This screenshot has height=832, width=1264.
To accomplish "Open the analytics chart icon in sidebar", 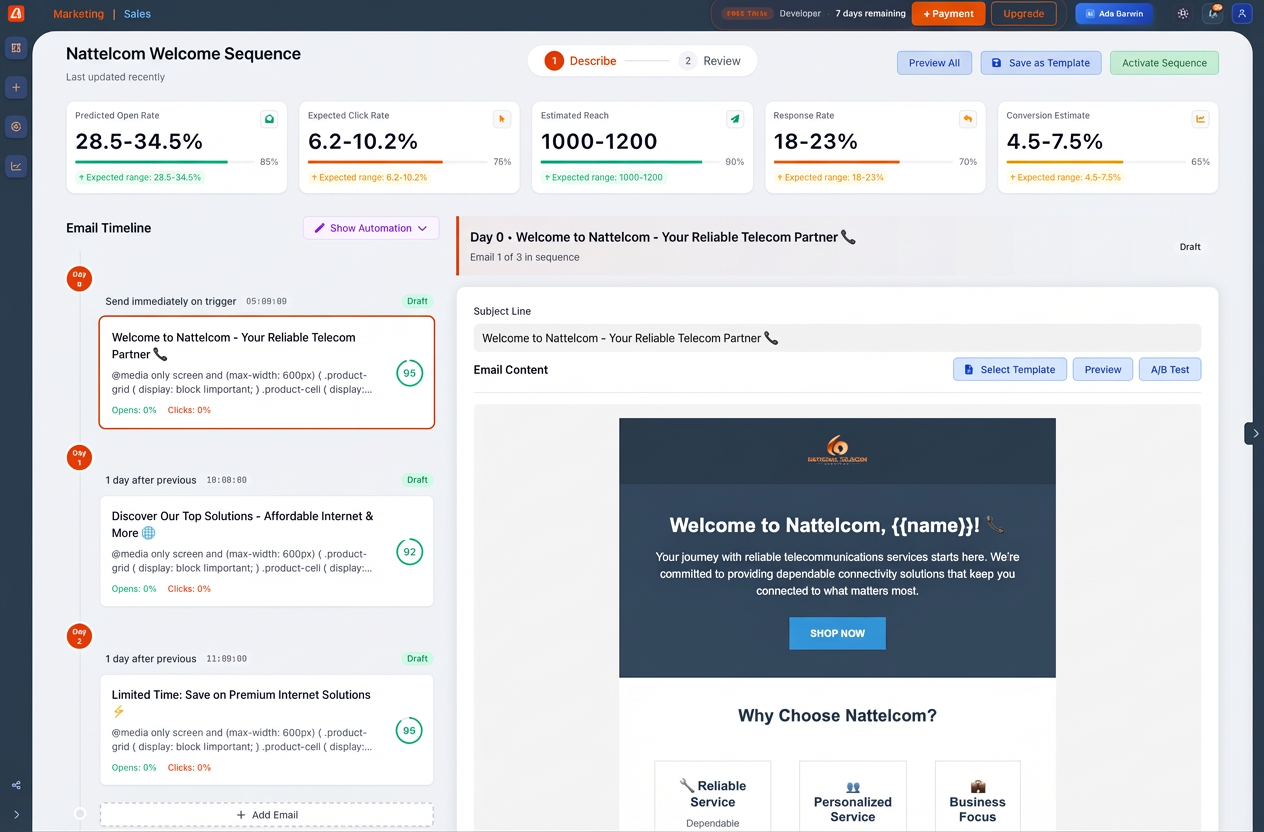I will click(16, 167).
